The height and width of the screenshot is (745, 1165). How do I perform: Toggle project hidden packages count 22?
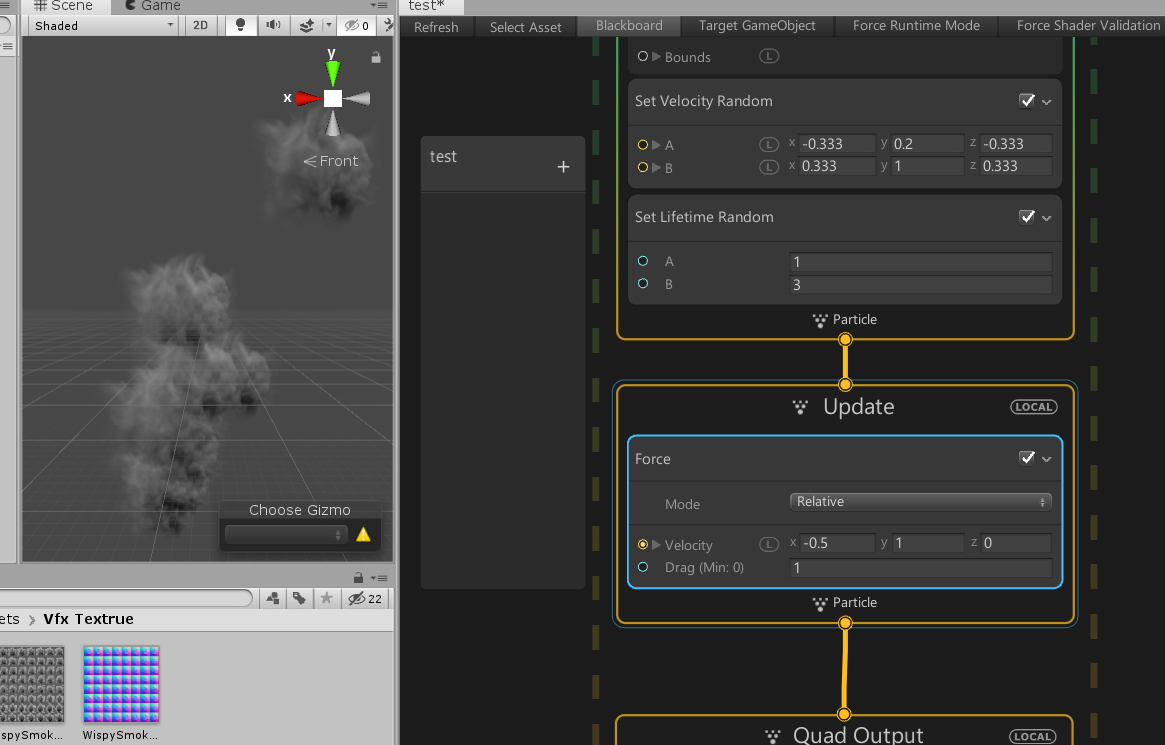pos(366,598)
